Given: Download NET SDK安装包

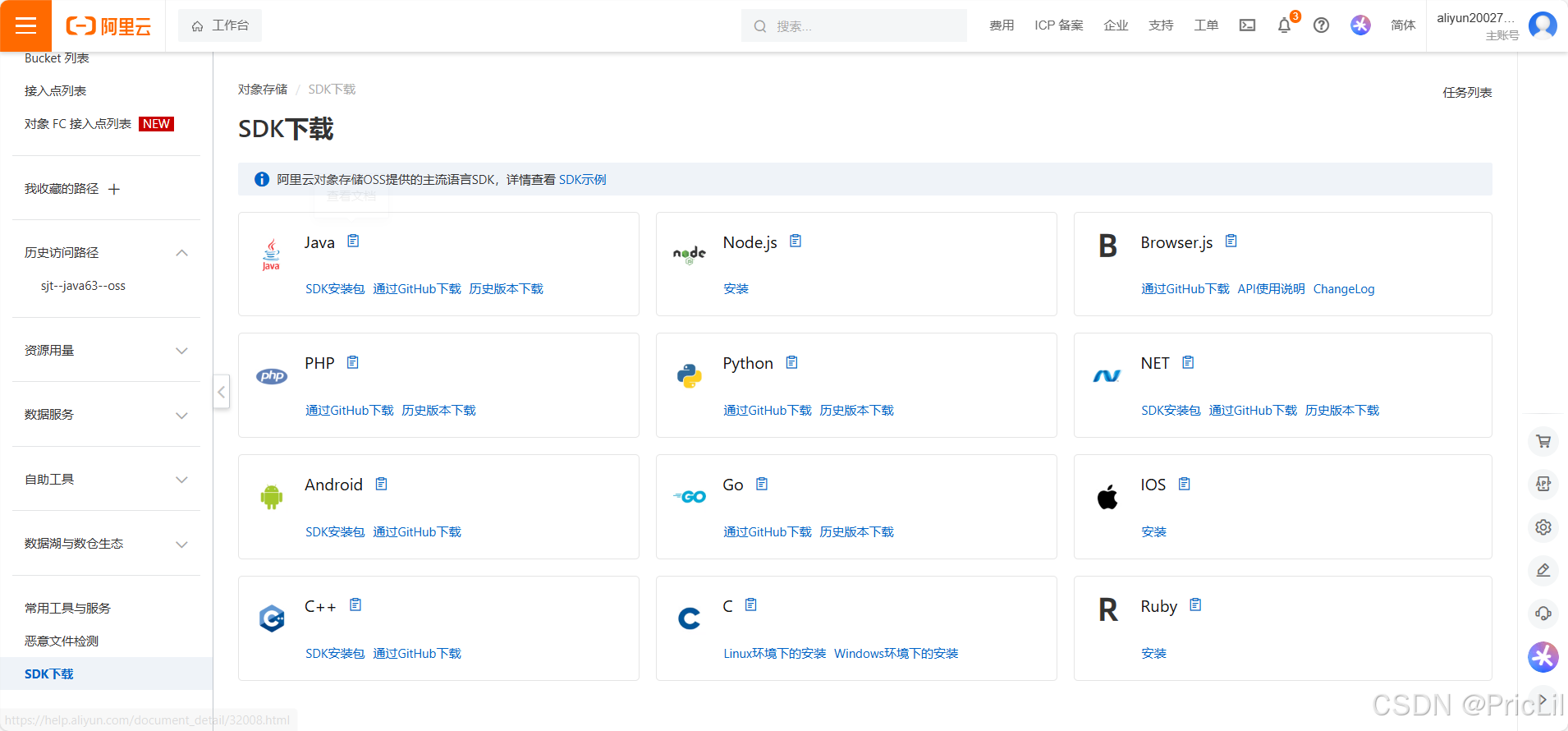Looking at the screenshot, I should 1171,411.
